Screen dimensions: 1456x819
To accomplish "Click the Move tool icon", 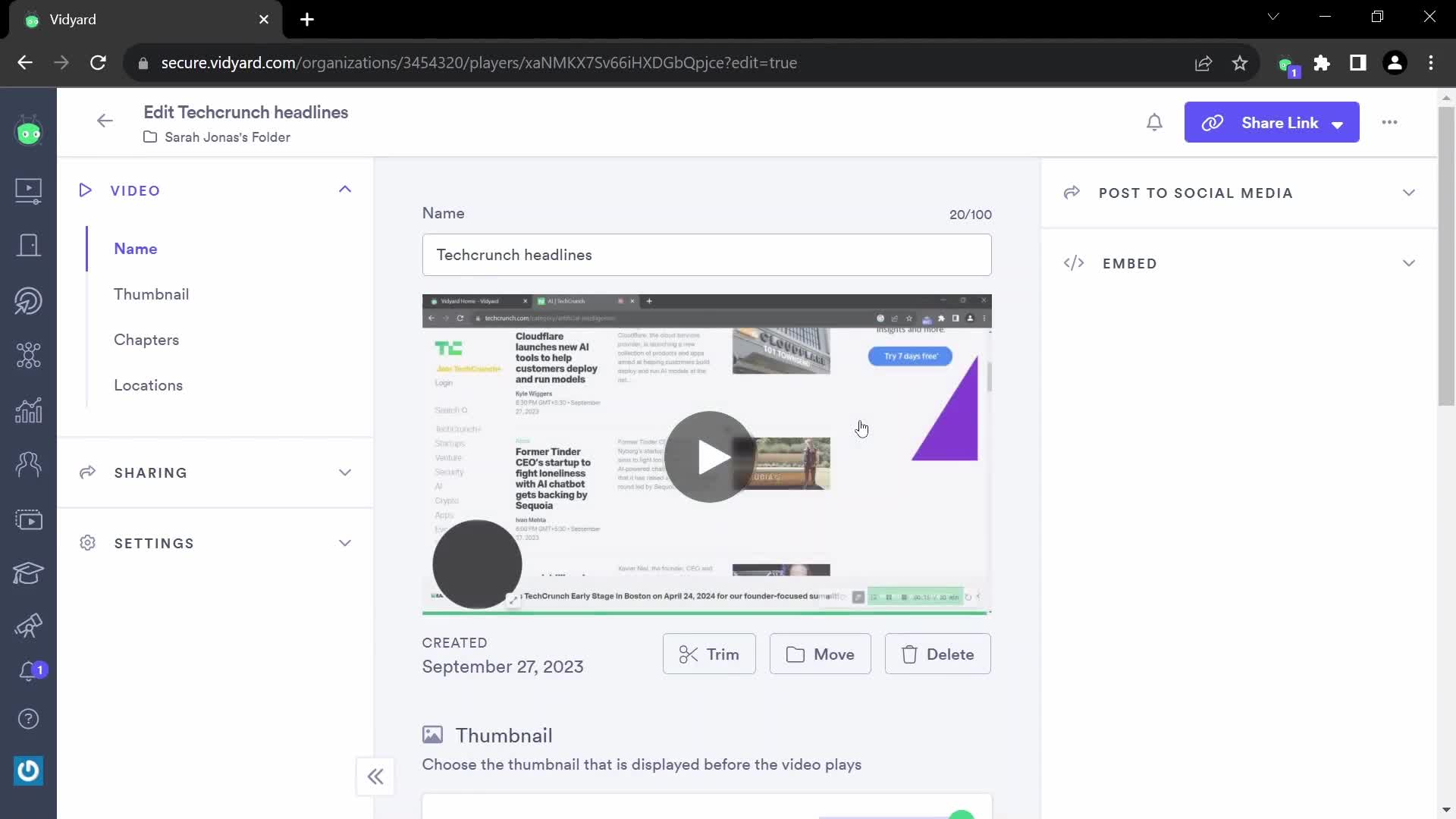I will coord(795,654).
